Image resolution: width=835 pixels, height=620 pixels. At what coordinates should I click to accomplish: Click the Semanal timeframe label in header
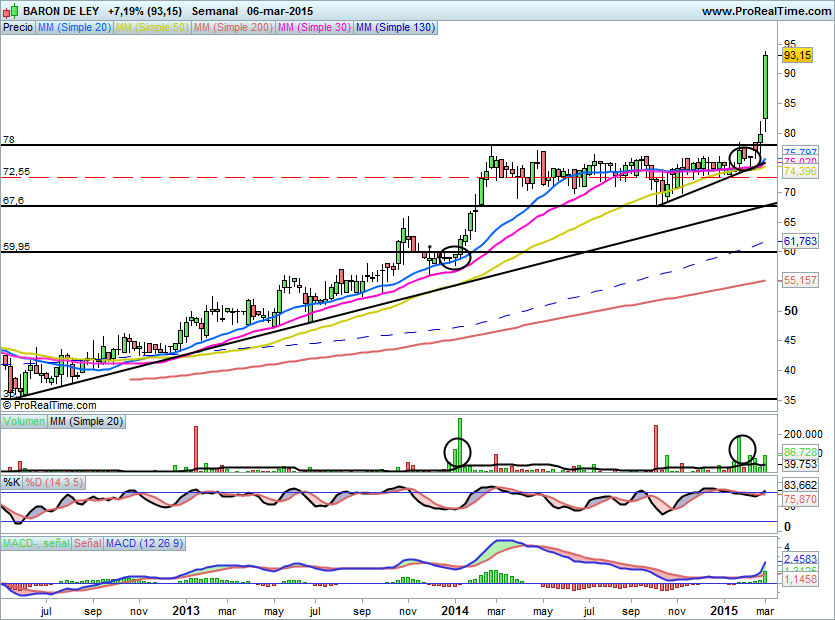tap(214, 11)
